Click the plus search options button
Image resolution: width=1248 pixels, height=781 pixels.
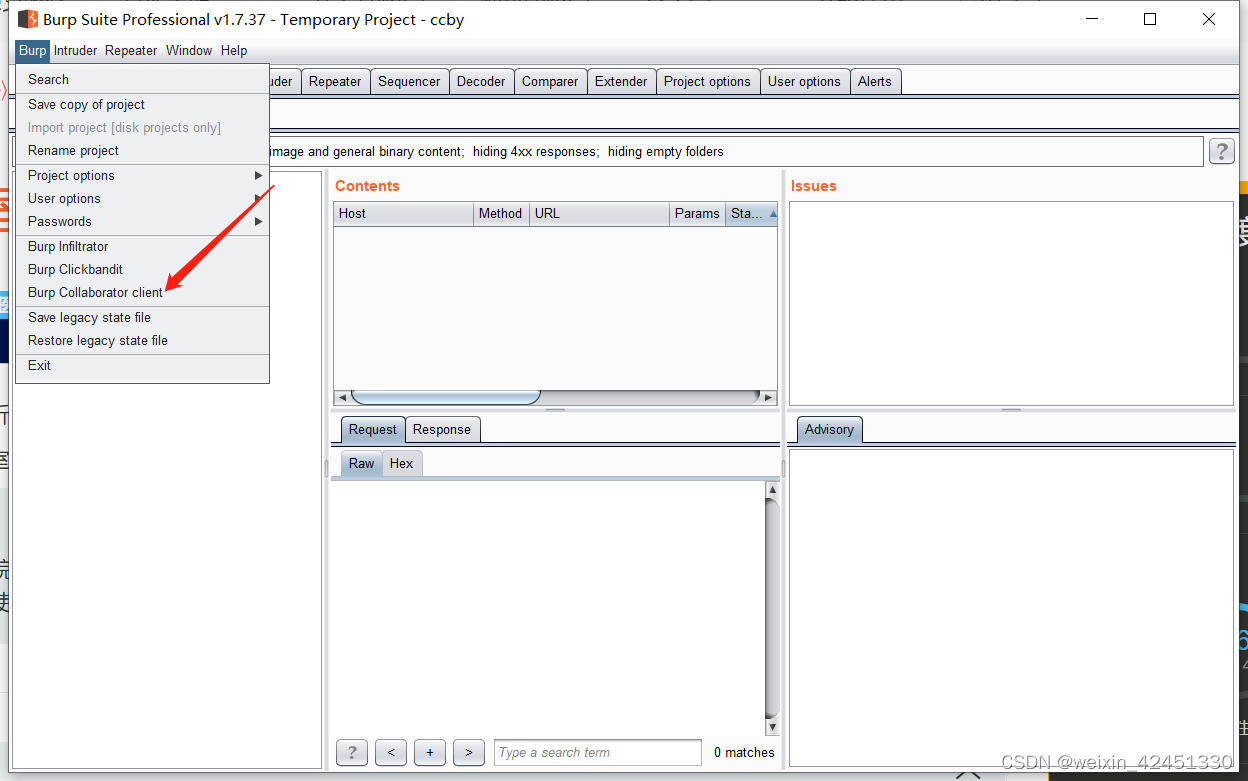tap(430, 752)
